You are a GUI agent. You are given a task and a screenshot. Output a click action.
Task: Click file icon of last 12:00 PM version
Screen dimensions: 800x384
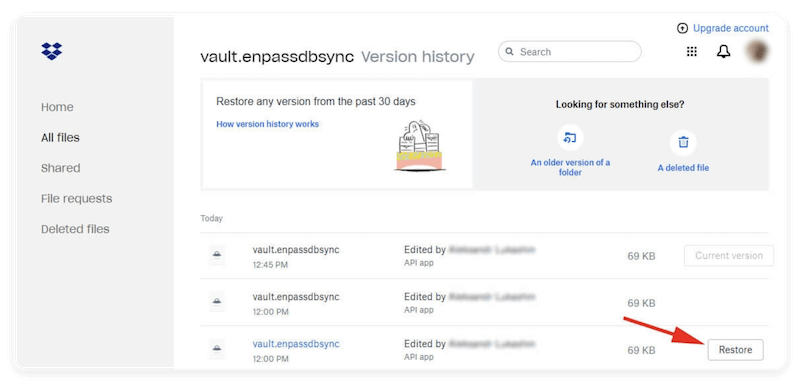coord(217,349)
